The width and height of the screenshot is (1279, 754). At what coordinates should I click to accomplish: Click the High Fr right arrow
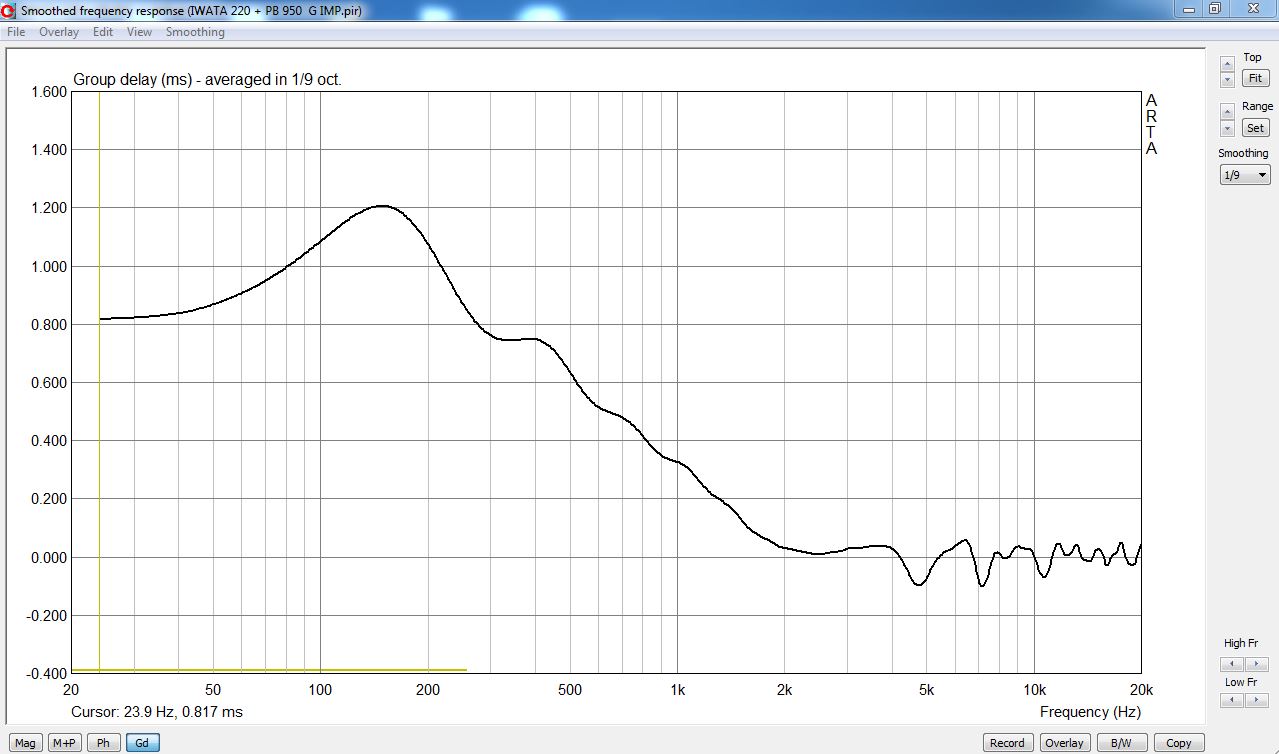click(1256, 663)
